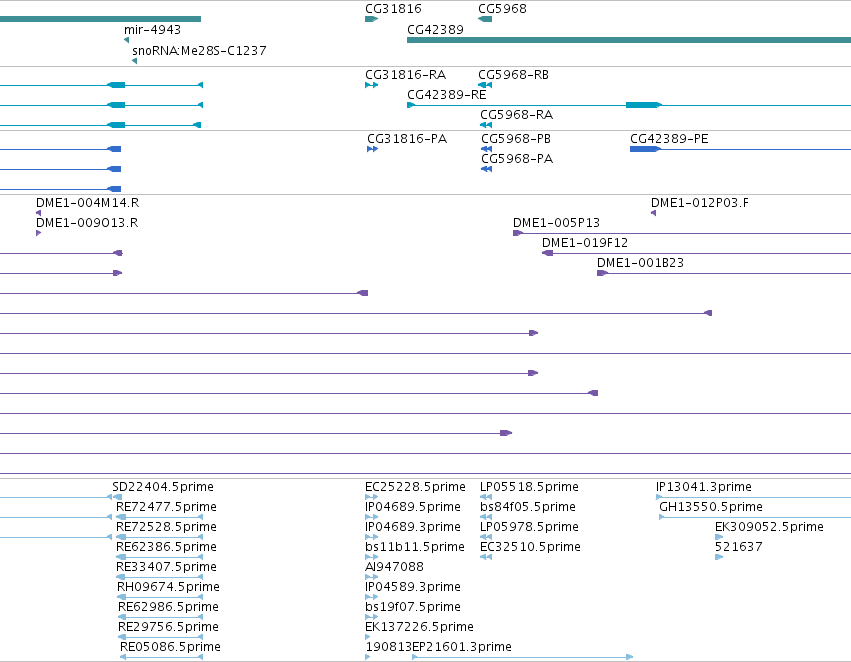The image size is (851, 662).
Task: Select the 190813EP21601.3prime EST label
Action: (439, 647)
